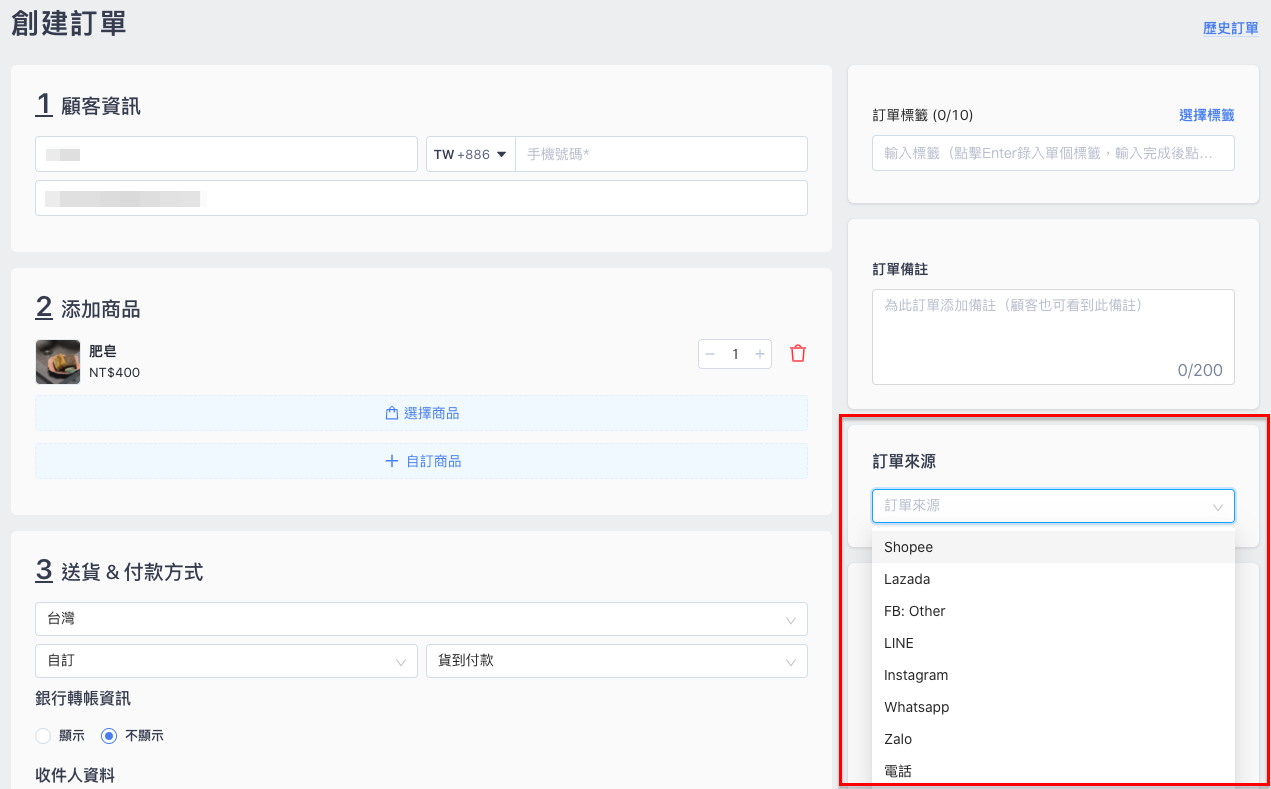The width and height of the screenshot is (1271, 789).
Task: Open the 訂單來源 dropdown
Action: [1053, 506]
